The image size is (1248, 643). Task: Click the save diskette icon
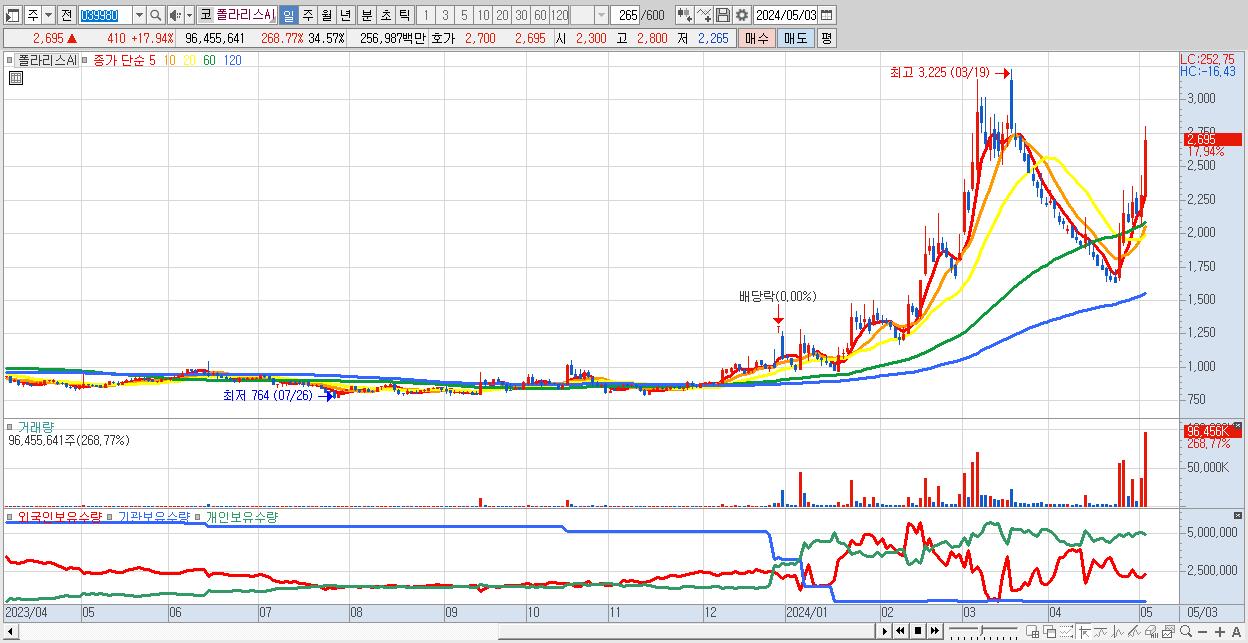[x=723, y=15]
